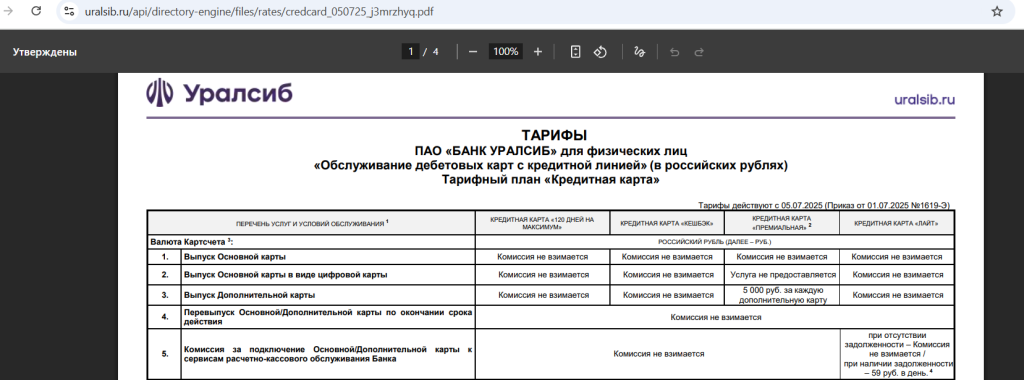Click the ПАО «БАНК УРАЛСИБ» heading line
This screenshot has width=1024, height=380.
click(551, 151)
